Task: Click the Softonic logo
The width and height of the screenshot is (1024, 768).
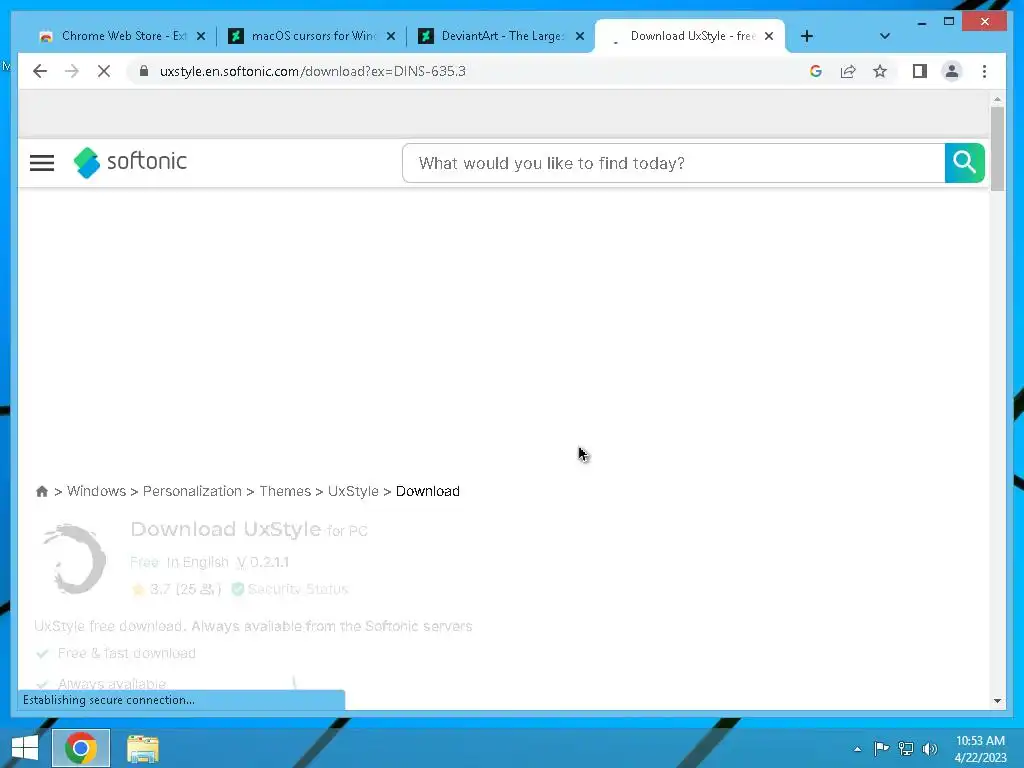Action: pos(130,162)
